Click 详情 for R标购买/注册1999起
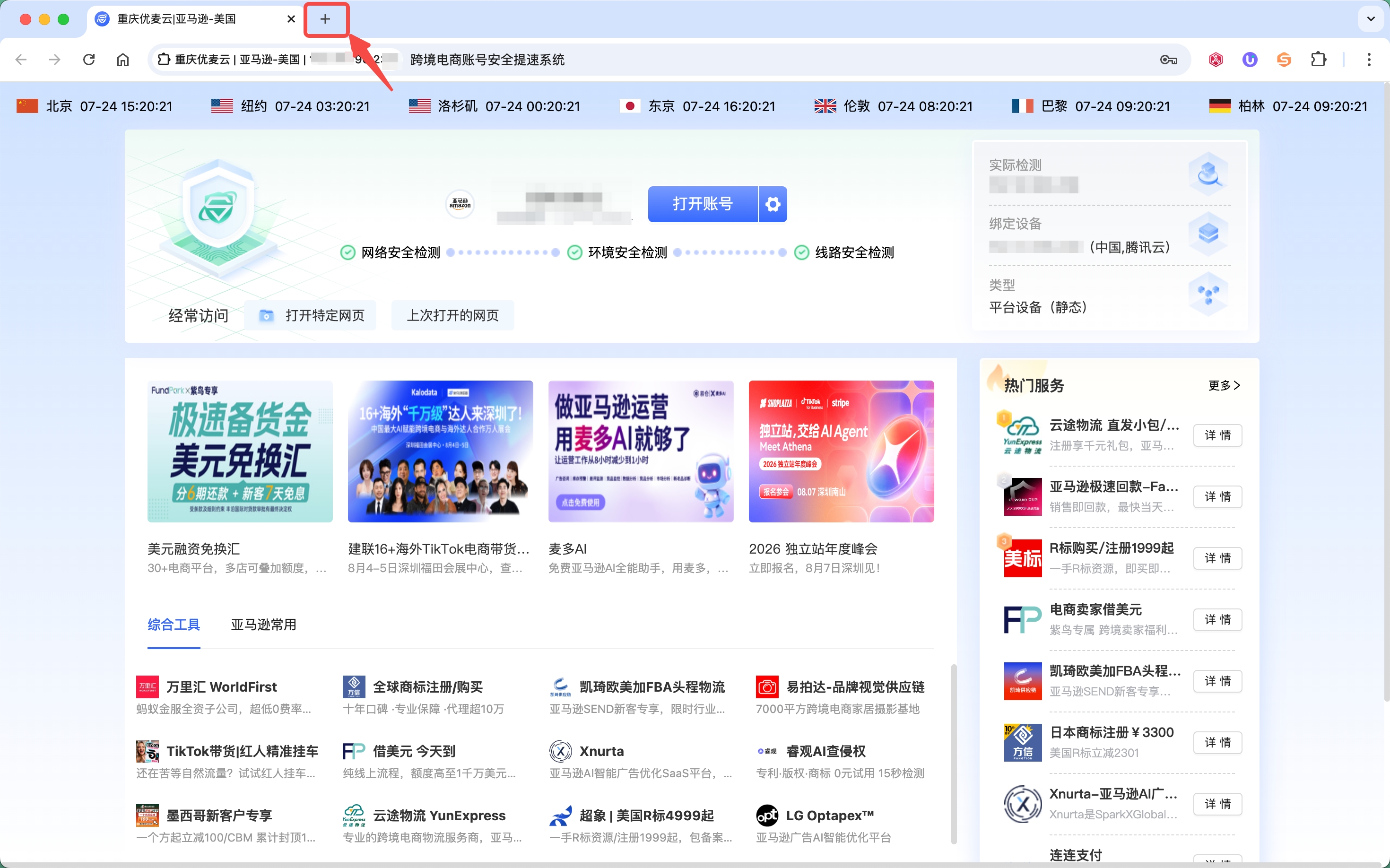This screenshot has height=868, width=1390. pos(1217,558)
